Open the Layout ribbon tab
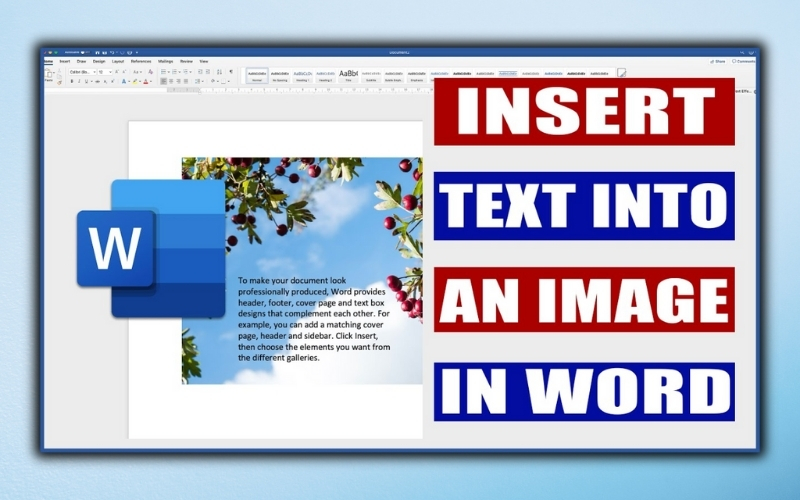The image size is (800, 500). click(118, 62)
